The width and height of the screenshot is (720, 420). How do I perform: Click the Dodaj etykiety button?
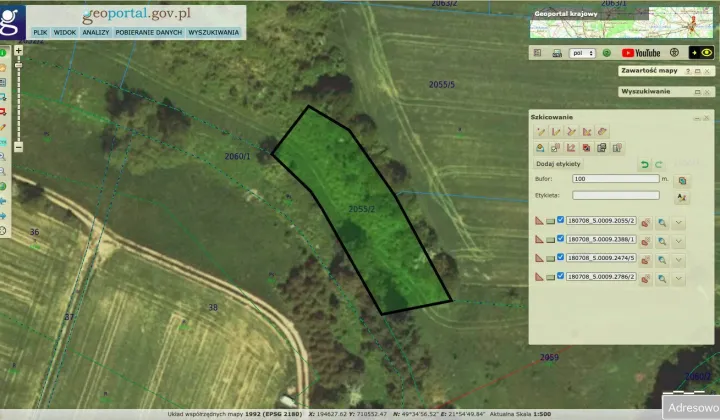(558, 164)
